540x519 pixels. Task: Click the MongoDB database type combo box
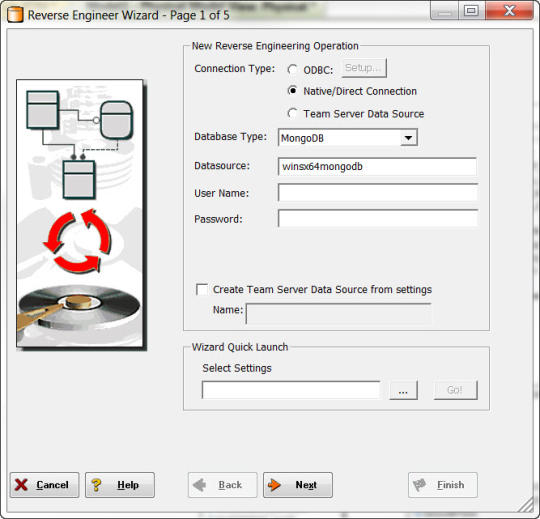point(348,138)
